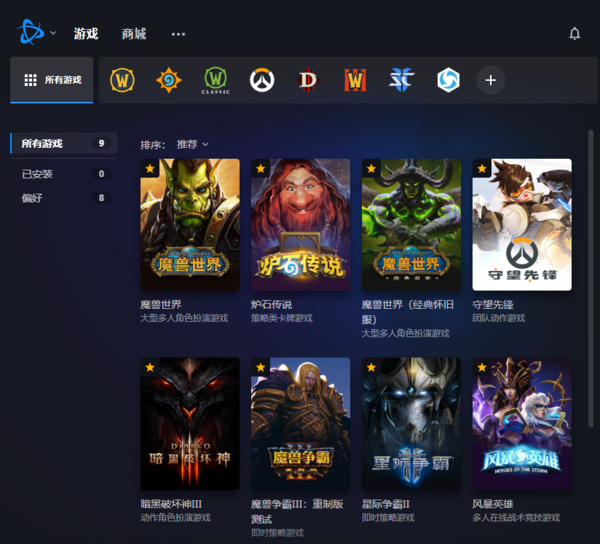
Task: Click the 所有游戏 count badge 9
Action: 101,143
